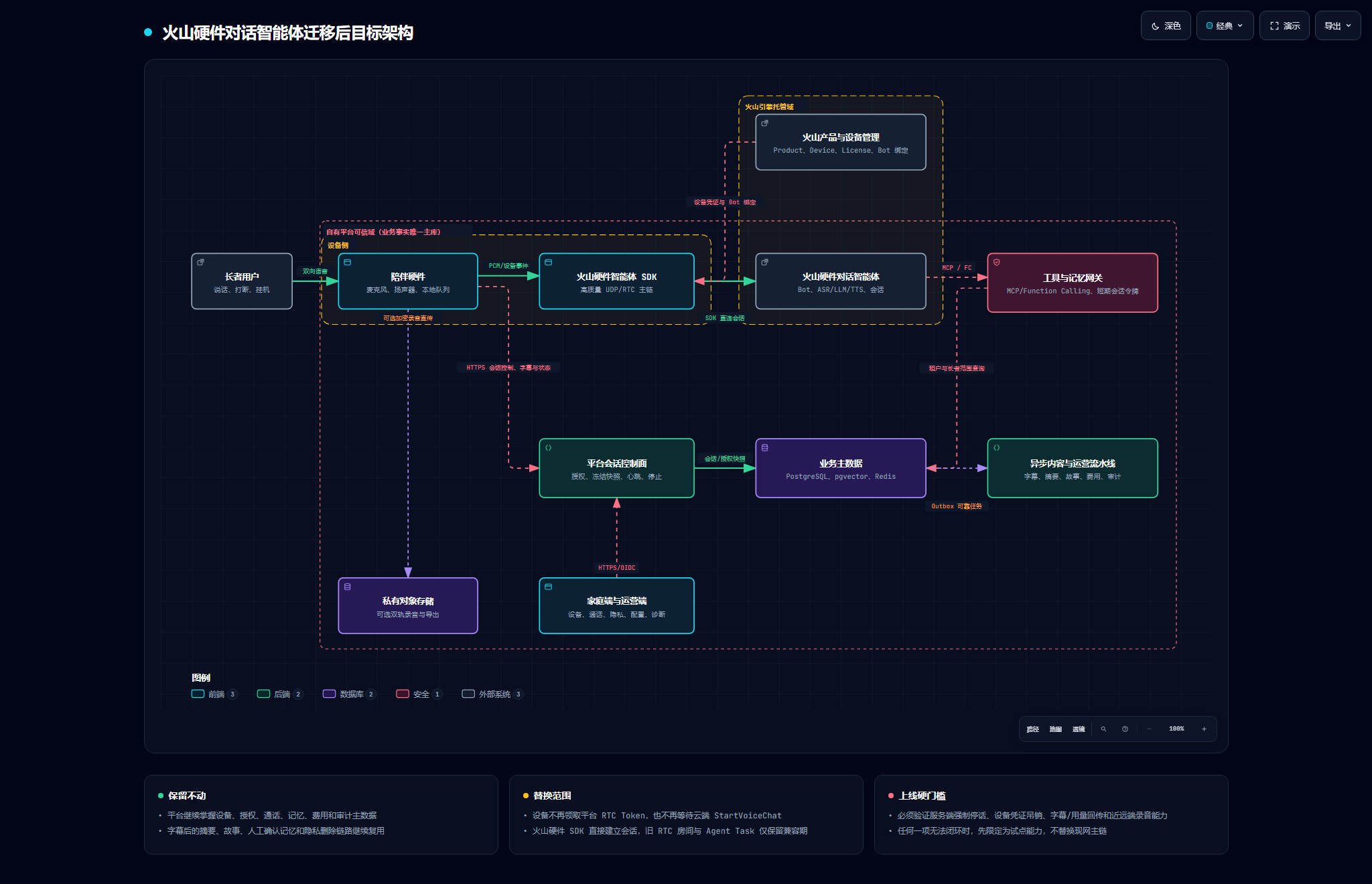Open the help question-mark icon
The image size is (1372, 884).
[x=1125, y=729]
